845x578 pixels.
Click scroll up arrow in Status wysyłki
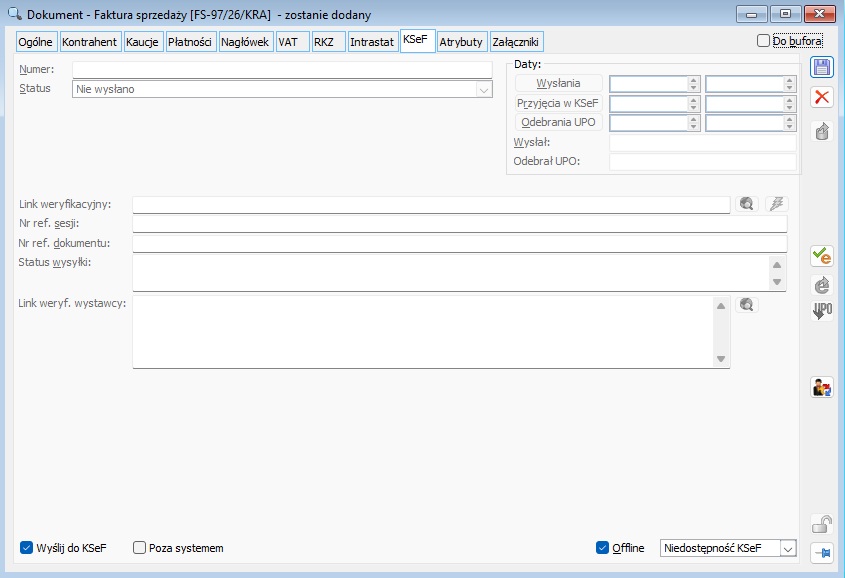tap(777, 264)
